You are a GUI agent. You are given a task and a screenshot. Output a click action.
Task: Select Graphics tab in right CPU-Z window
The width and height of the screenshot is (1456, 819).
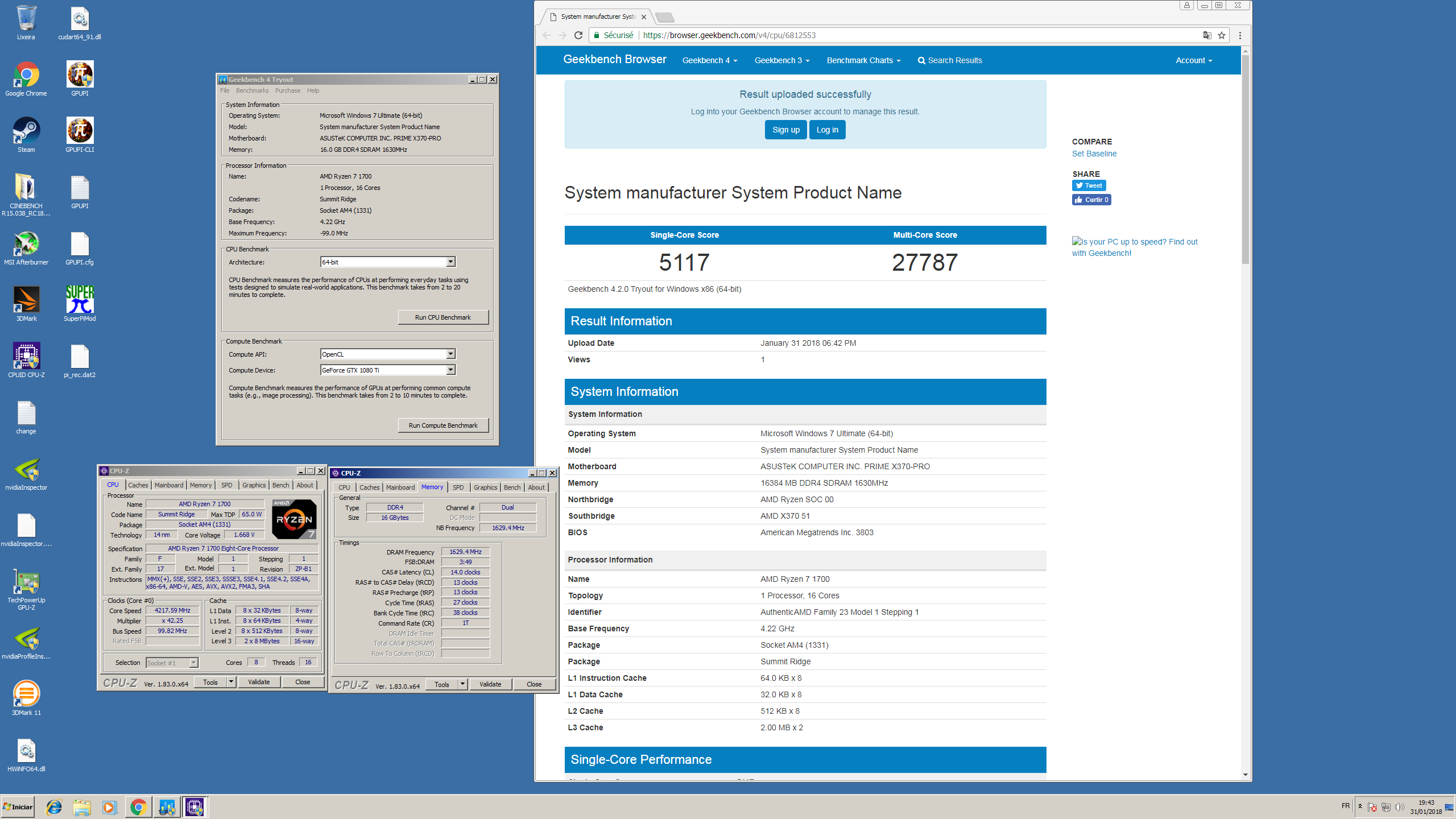(x=485, y=487)
